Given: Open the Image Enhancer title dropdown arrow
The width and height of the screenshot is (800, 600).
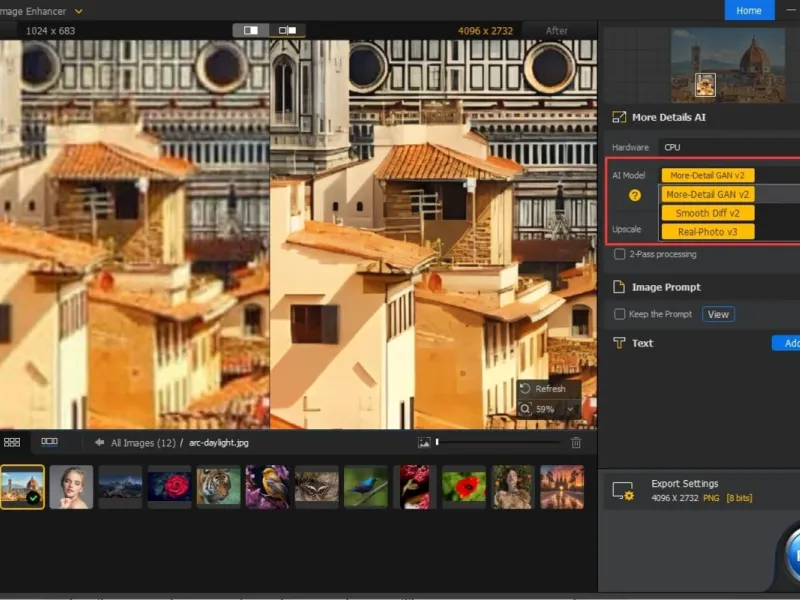Looking at the screenshot, I should point(79,11).
